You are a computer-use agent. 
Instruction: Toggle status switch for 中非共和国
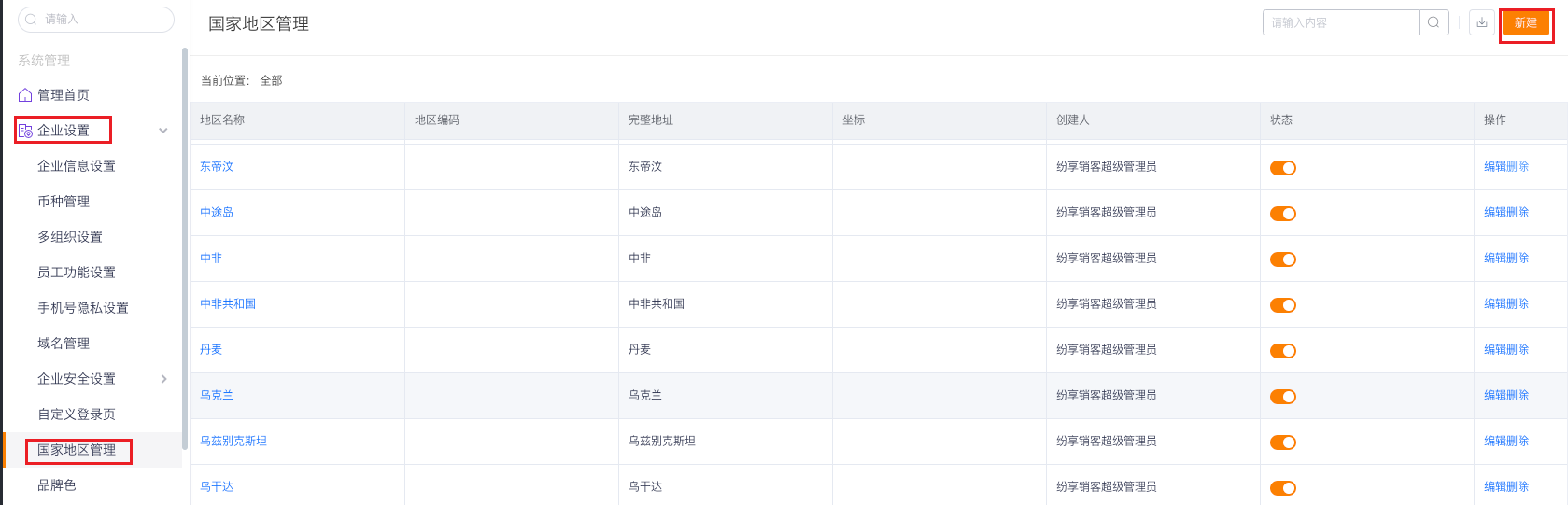tap(1283, 305)
